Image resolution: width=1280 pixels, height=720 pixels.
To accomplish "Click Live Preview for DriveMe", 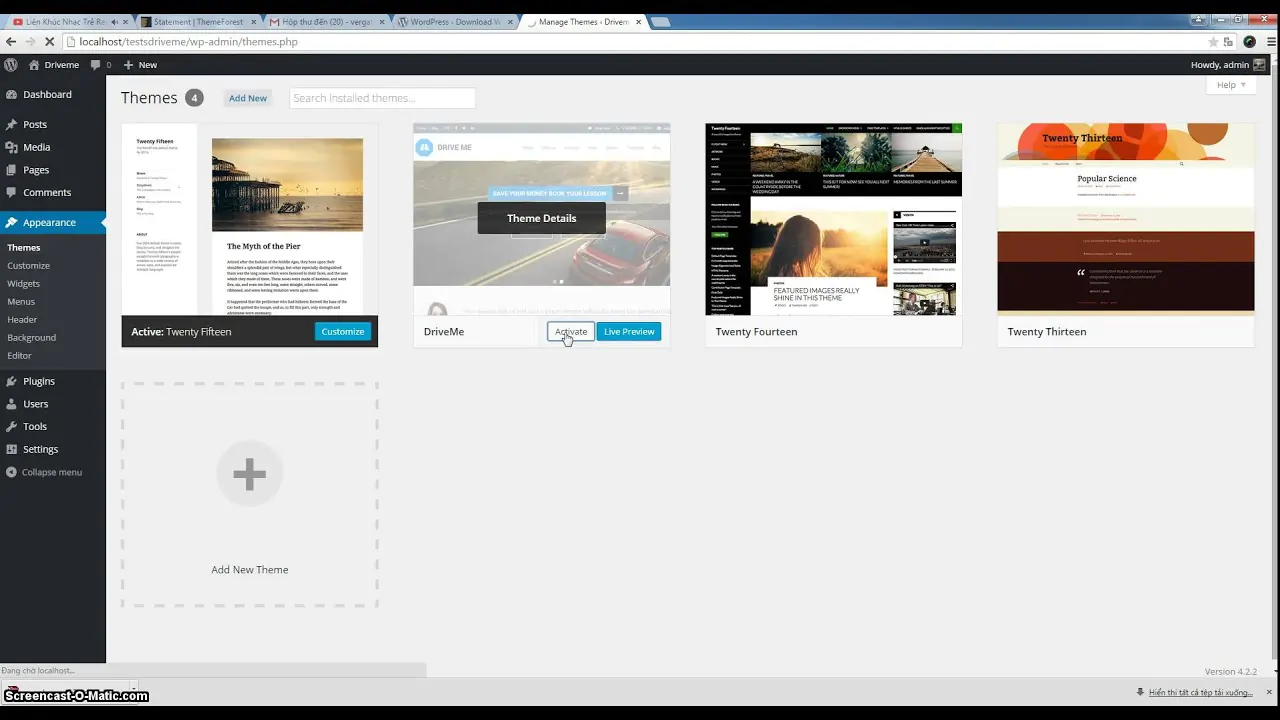I will 629,331.
